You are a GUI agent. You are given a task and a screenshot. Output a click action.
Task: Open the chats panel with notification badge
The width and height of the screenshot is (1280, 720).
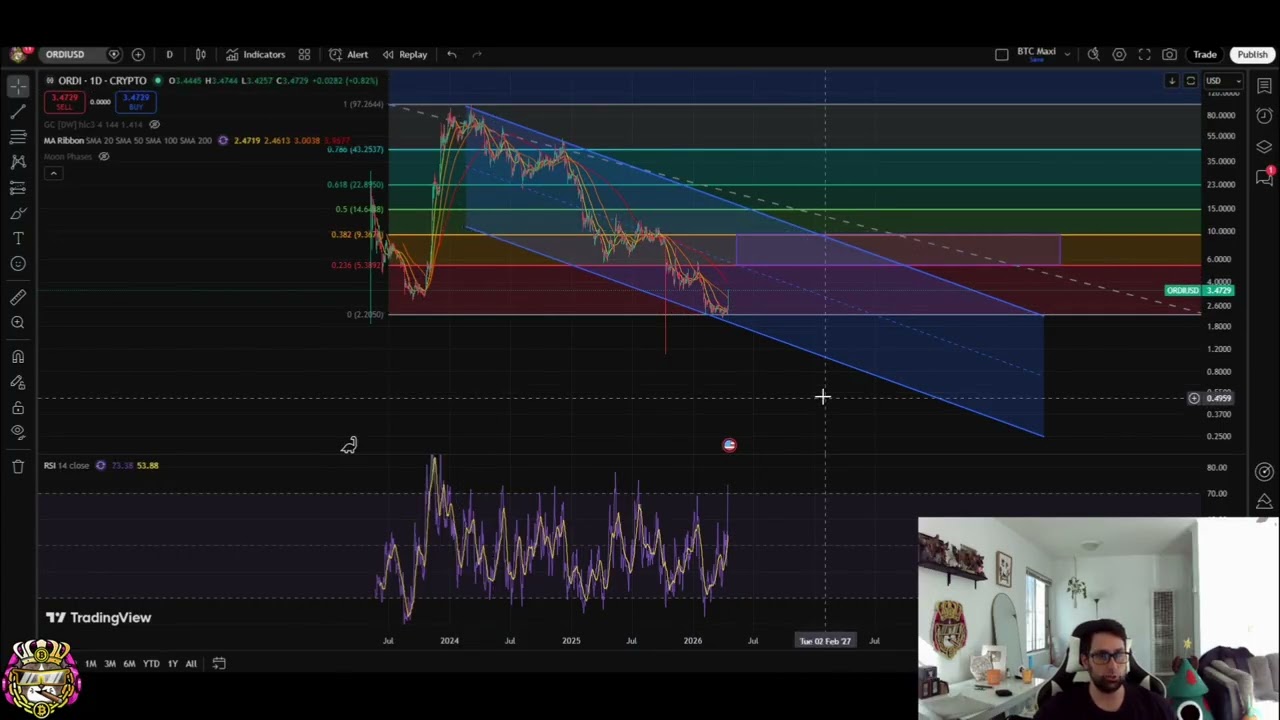1265,178
